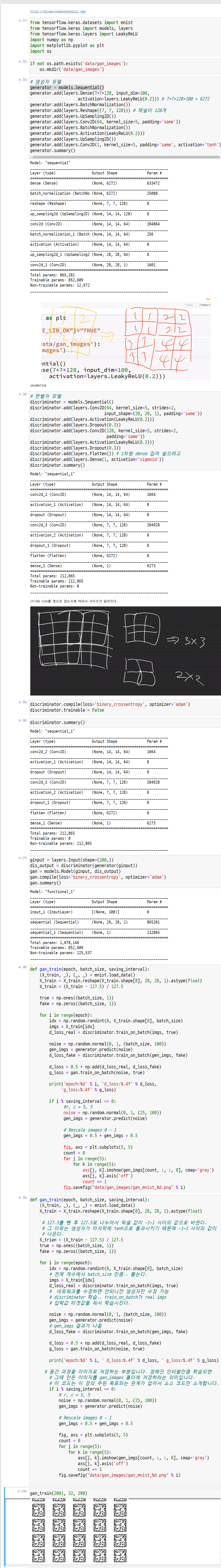Click the 'ginput = layers.Input(shape=(100,))' line
The height and width of the screenshot is (1568, 221).
[x=72, y=860]
